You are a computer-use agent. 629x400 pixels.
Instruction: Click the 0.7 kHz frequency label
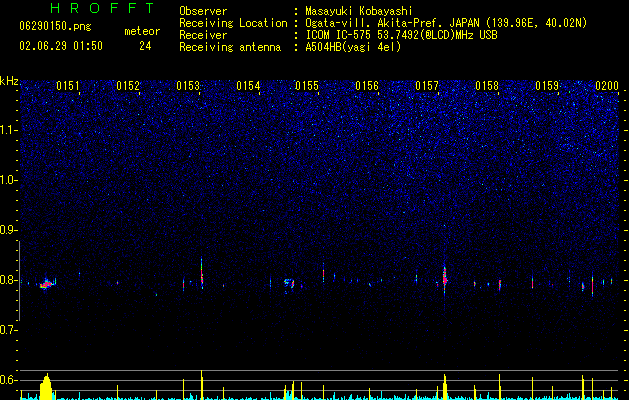coord(8,330)
